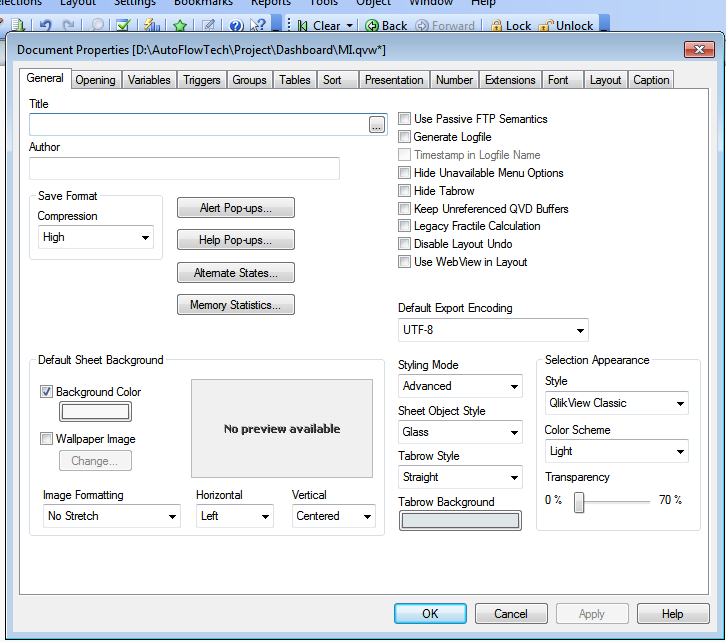Toggle Legacy Fractile Calculation
Viewport: 726px width, 642px height.
404,225
